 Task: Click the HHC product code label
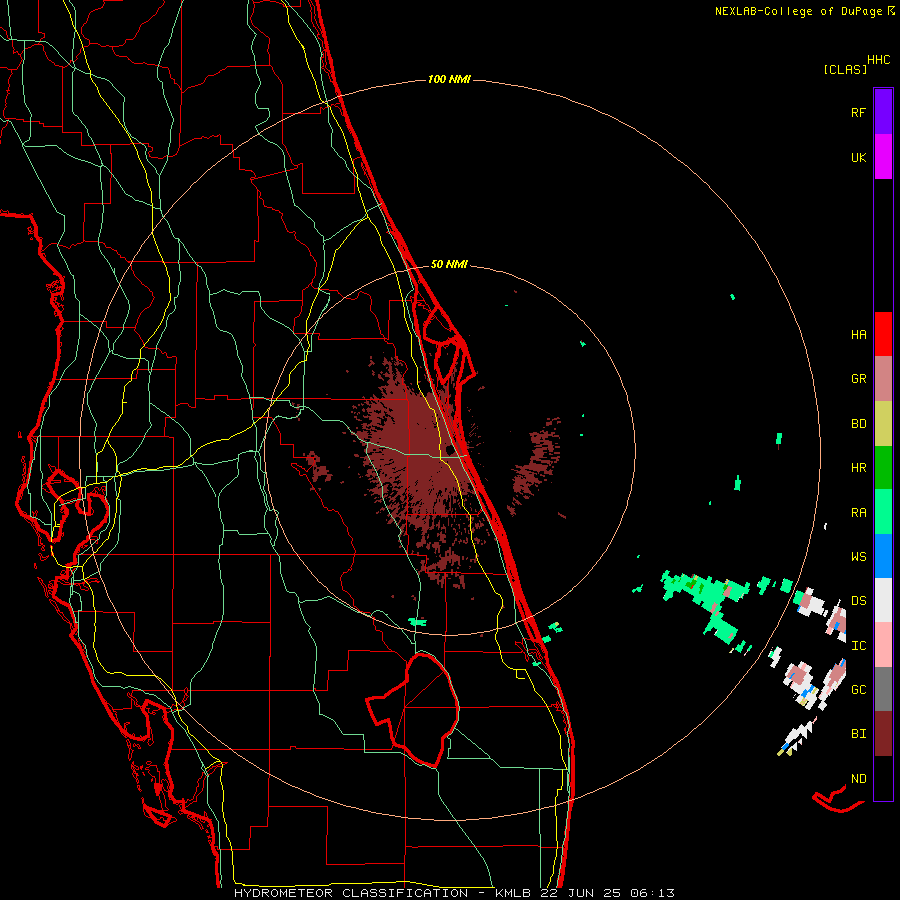click(x=878, y=60)
